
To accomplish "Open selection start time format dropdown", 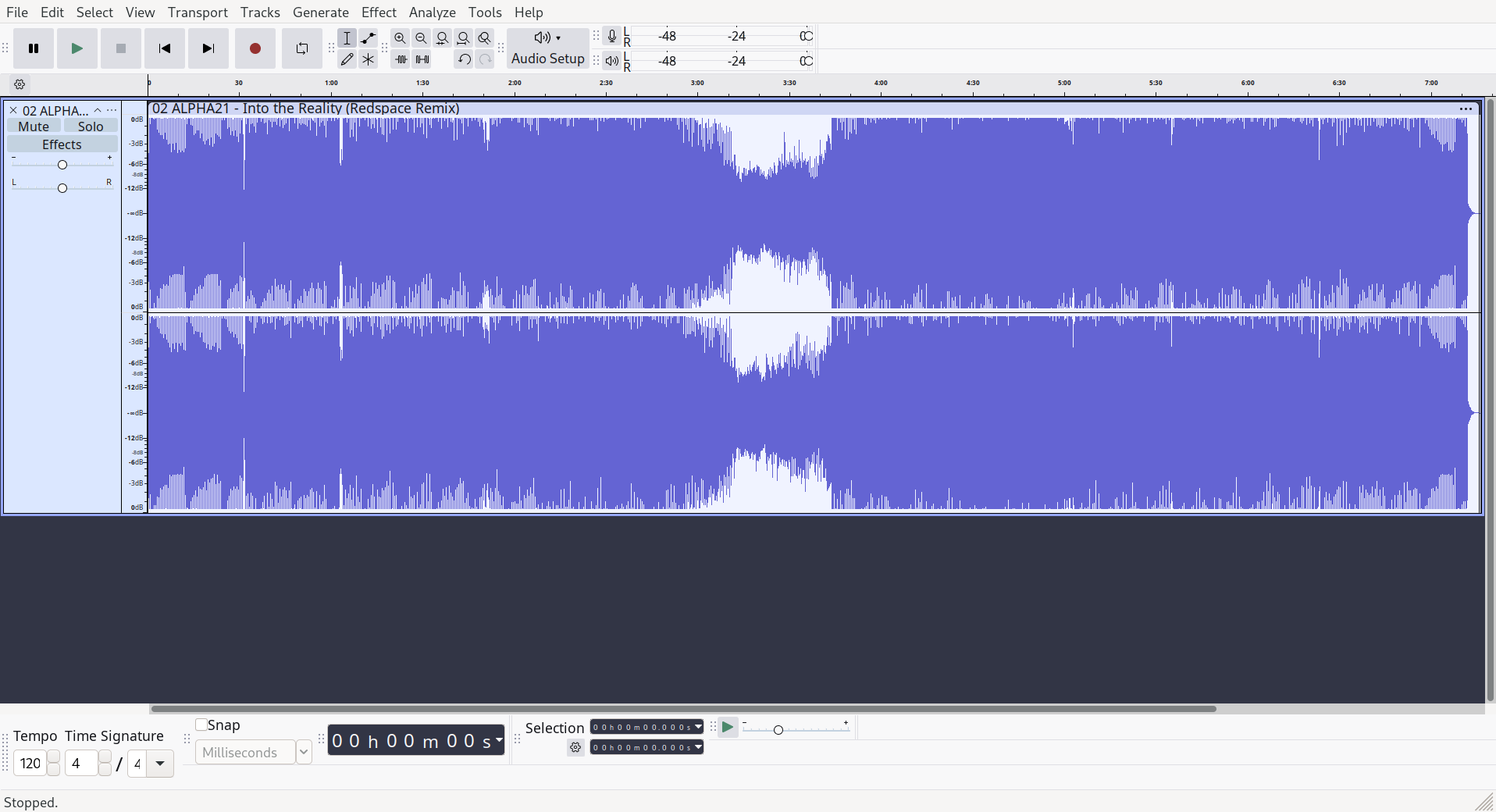I will pyautogui.click(x=698, y=727).
